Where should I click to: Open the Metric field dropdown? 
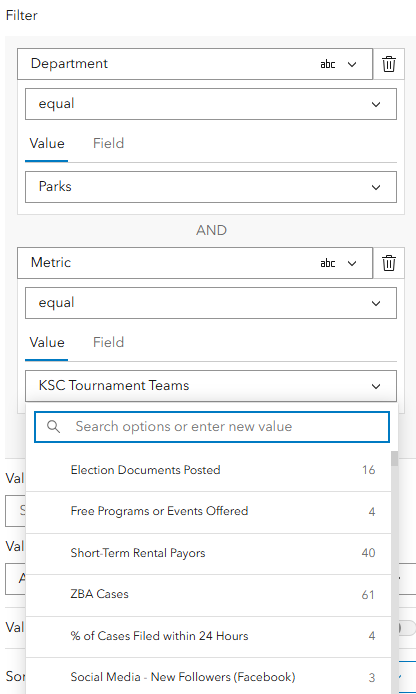(x=195, y=263)
